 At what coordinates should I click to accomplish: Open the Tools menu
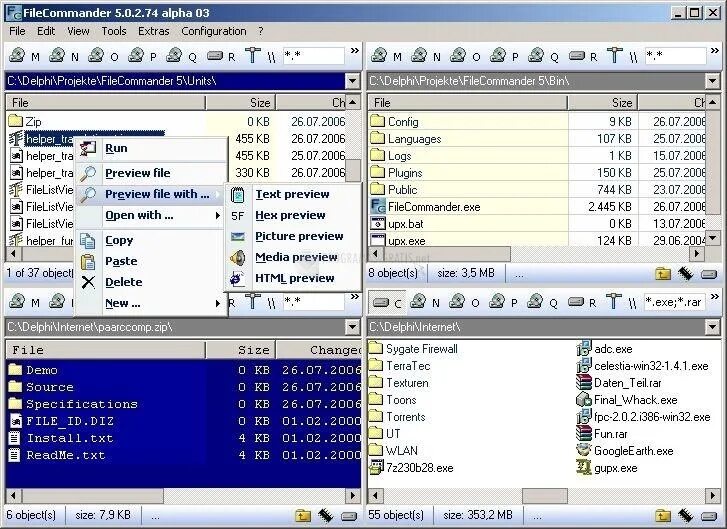(114, 31)
